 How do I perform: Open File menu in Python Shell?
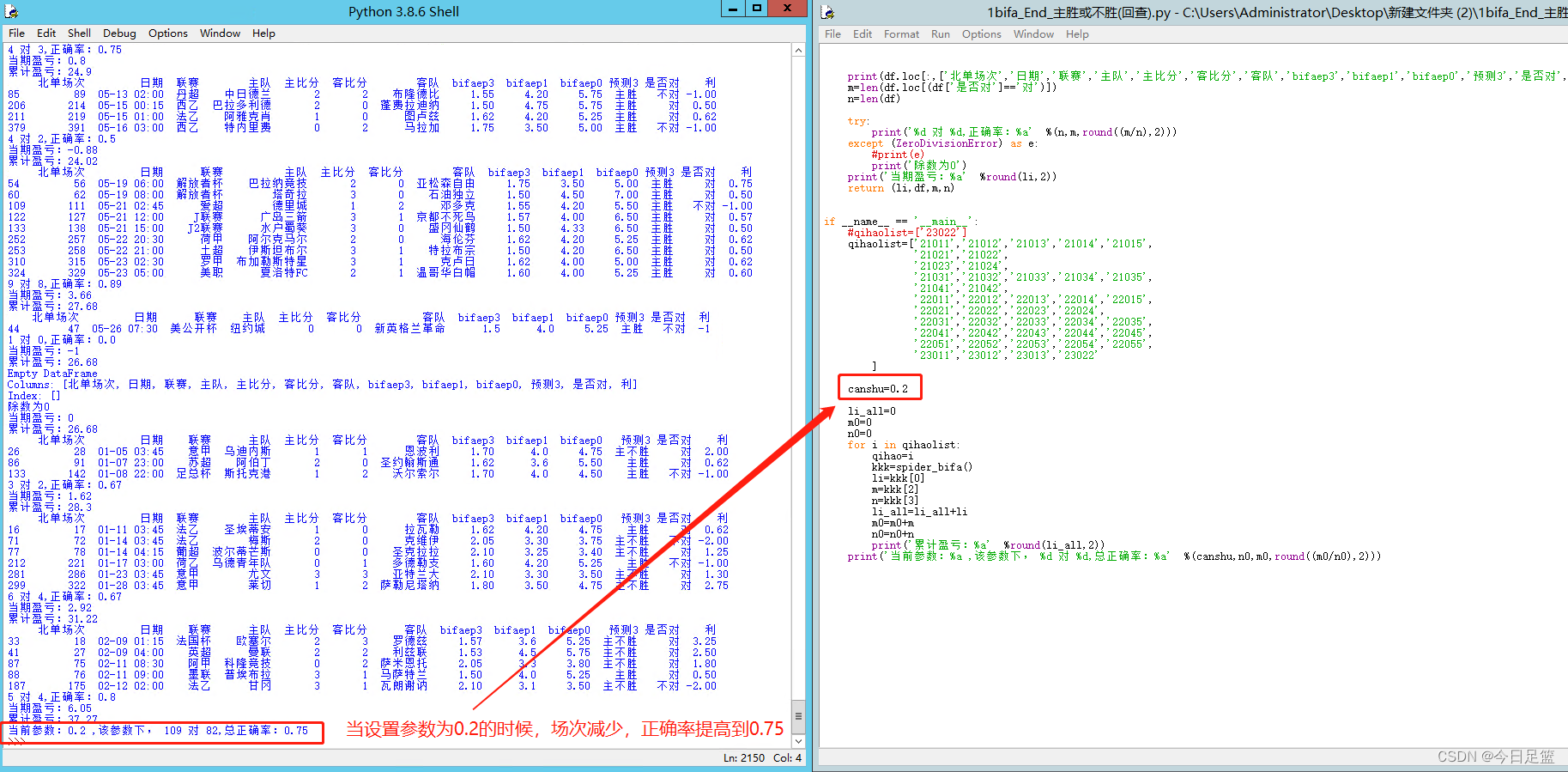tap(16, 33)
